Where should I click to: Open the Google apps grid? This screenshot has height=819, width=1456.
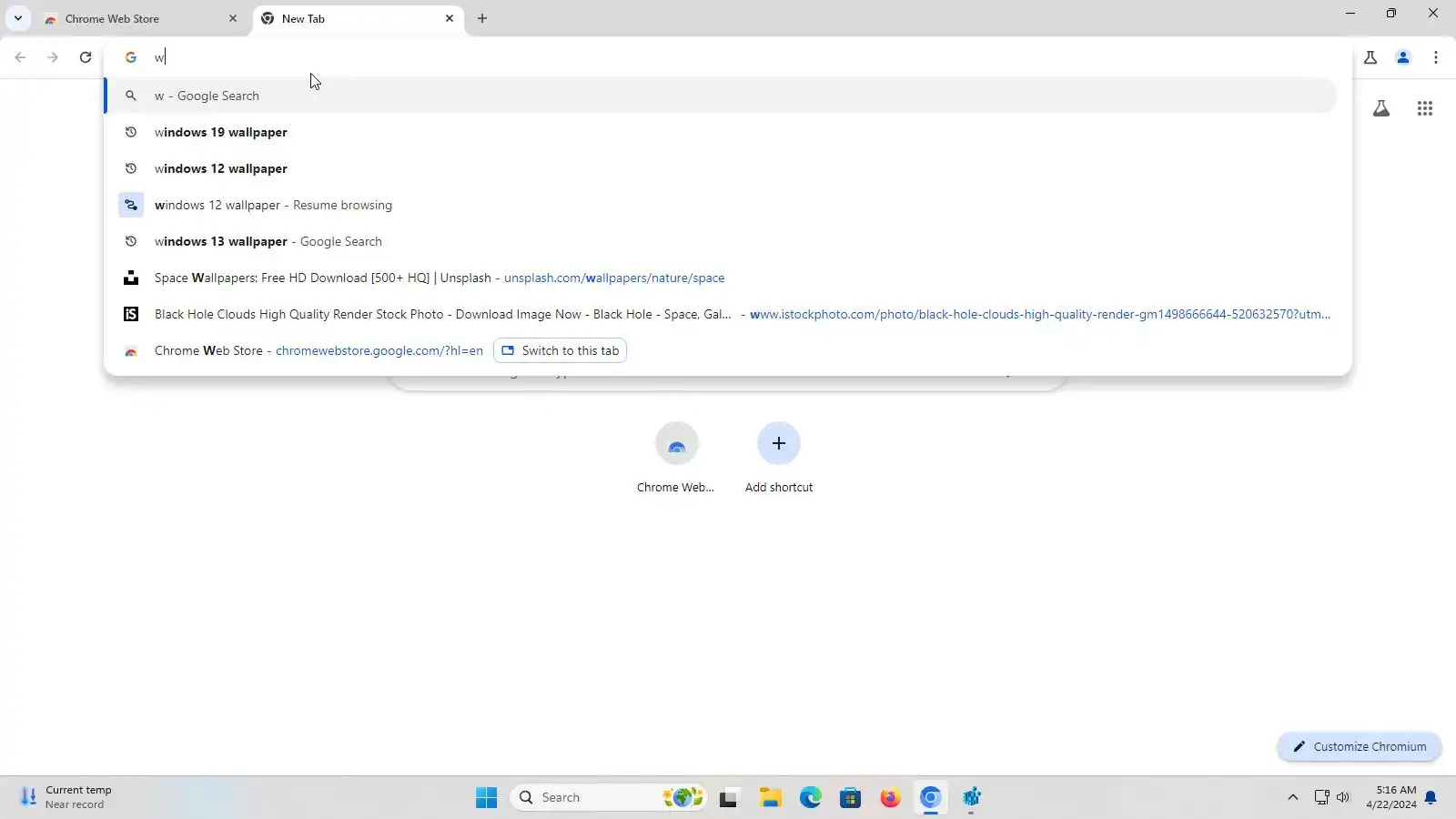click(x=1425, y=109)
